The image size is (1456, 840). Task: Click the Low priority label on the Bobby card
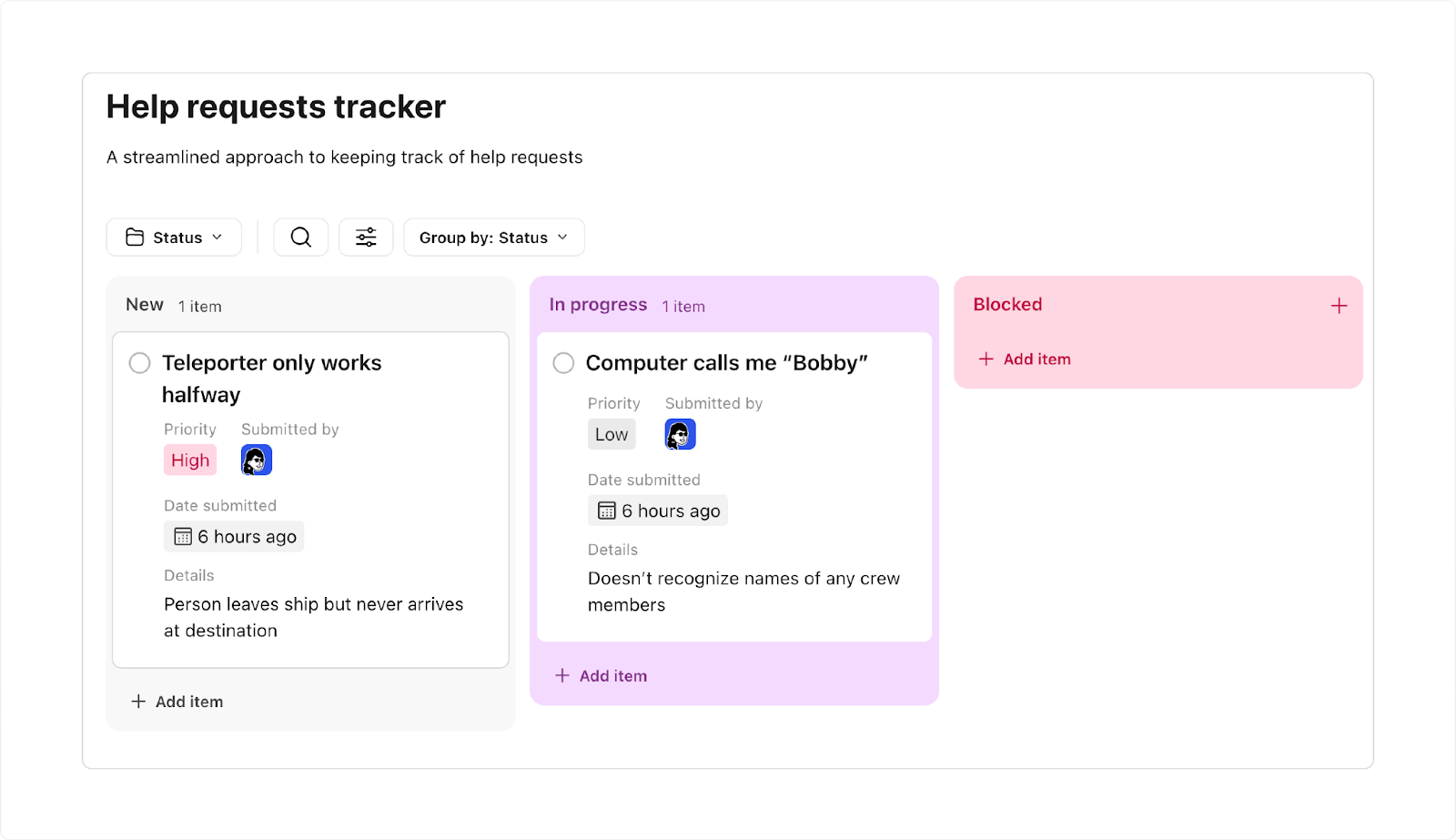(611, 434)
